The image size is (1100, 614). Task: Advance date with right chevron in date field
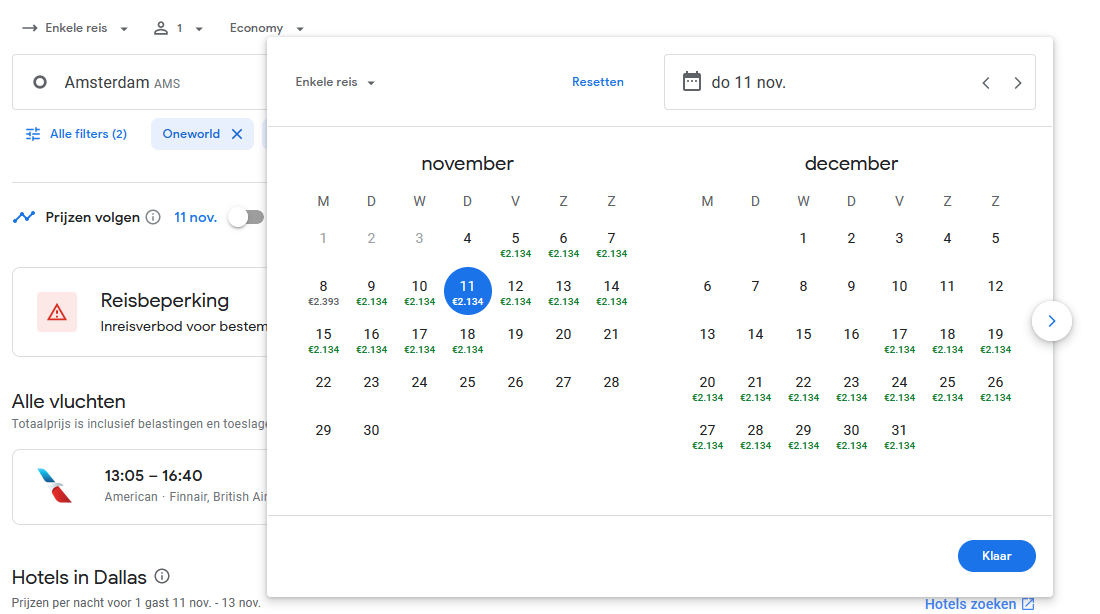coord(1018,83)
